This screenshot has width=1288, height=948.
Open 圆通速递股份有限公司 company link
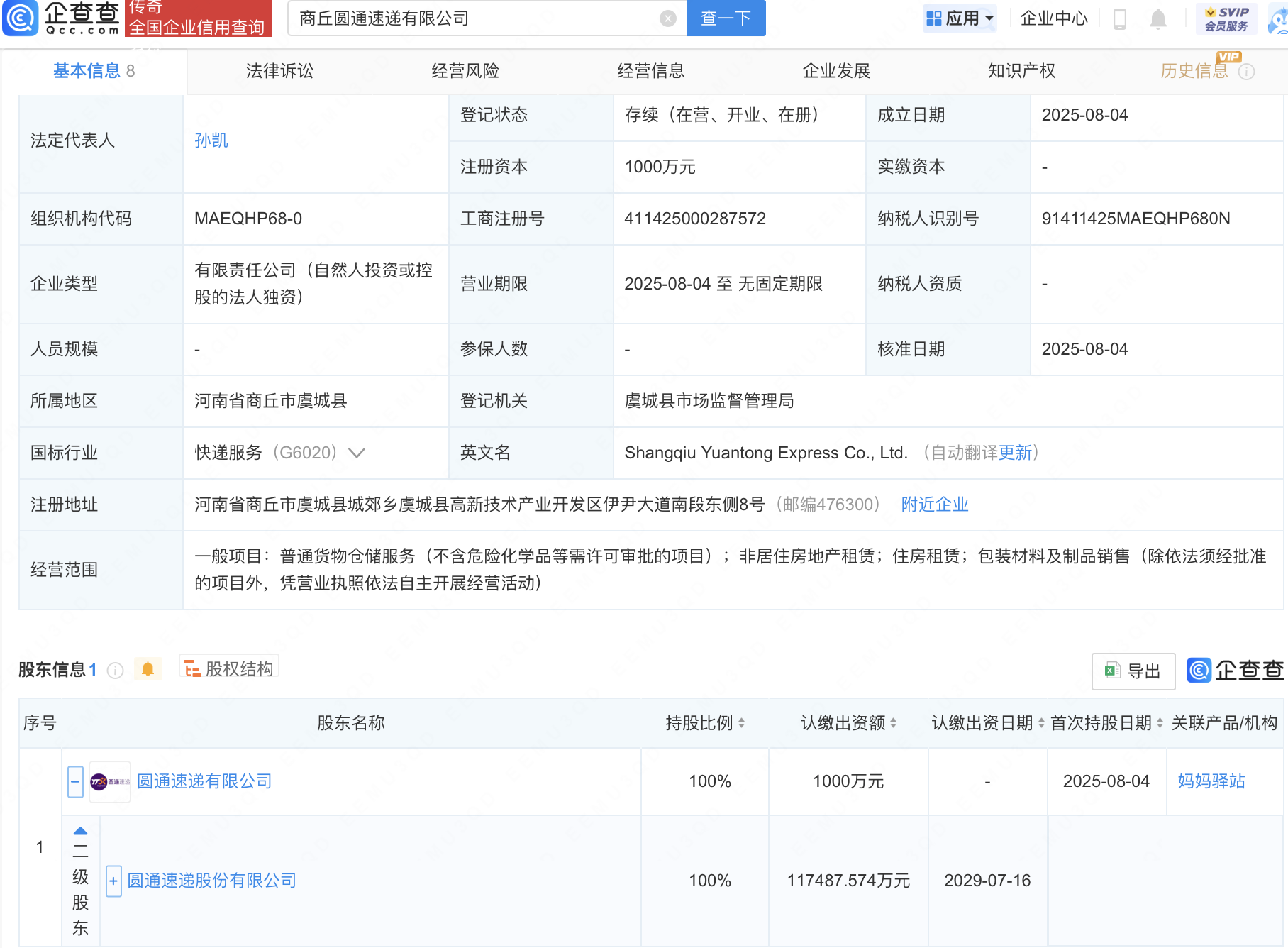tap(211, 881)
